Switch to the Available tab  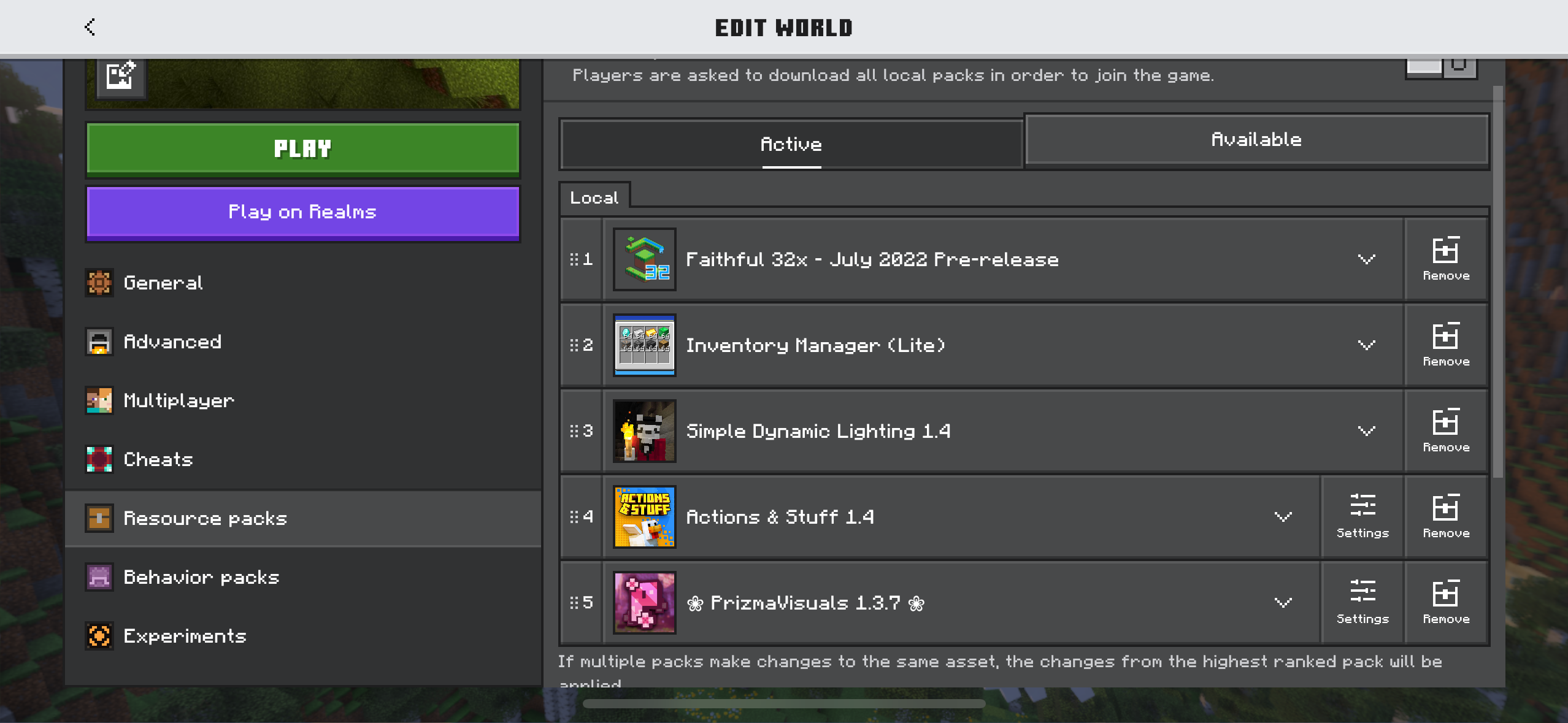coord(1256,140)
